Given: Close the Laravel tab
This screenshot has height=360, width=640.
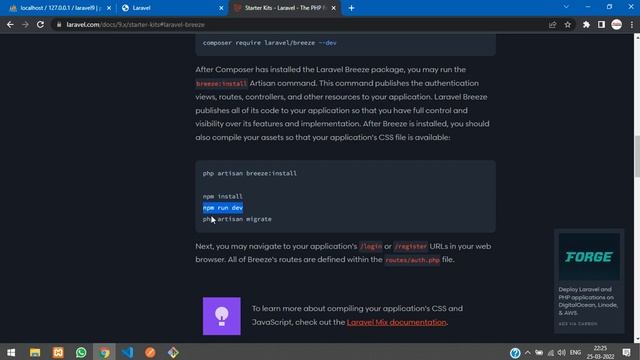Looking at the screenshot, I should (x=221, y=8).
